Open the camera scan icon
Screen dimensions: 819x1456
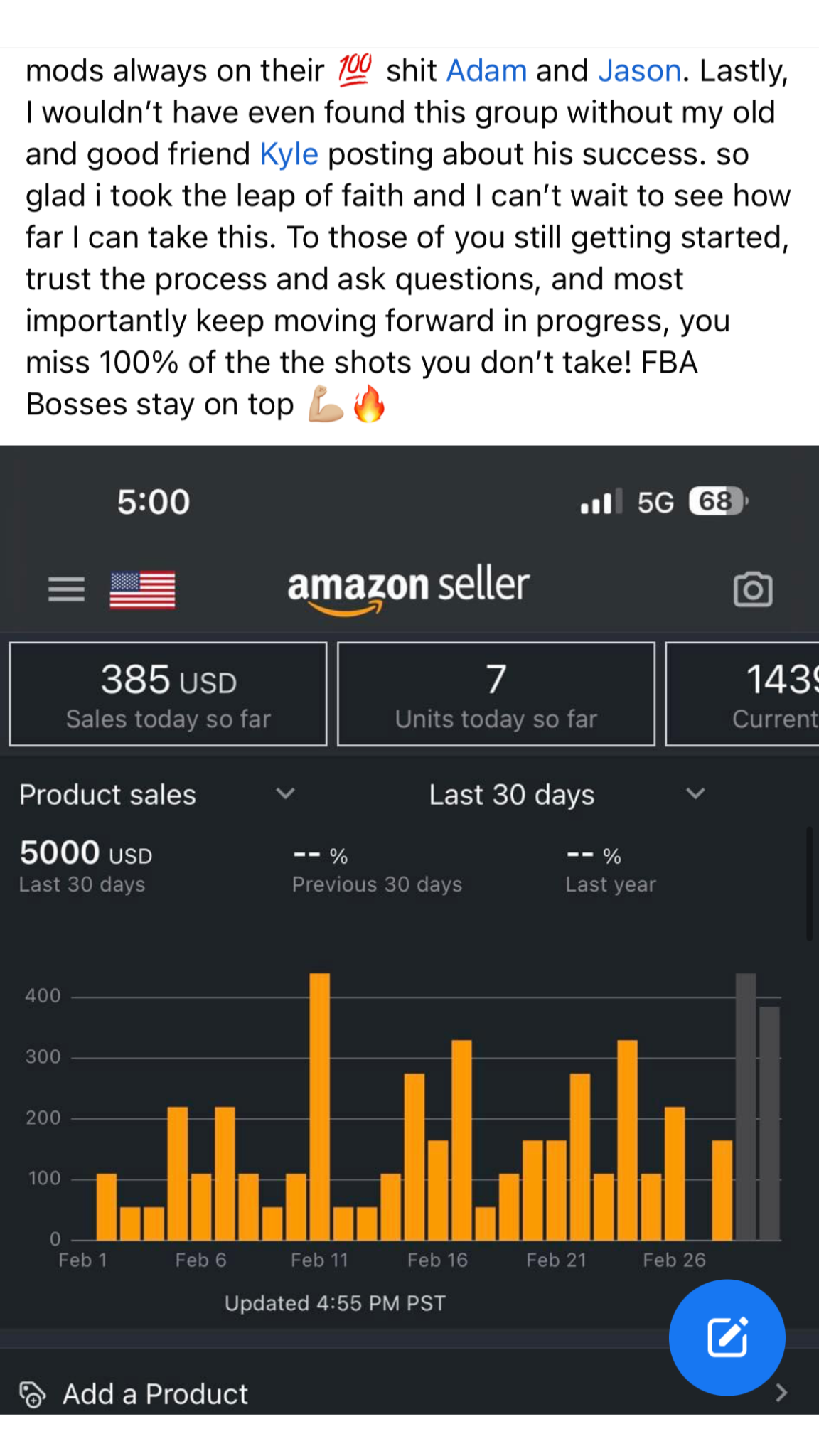tap(752, 589)
